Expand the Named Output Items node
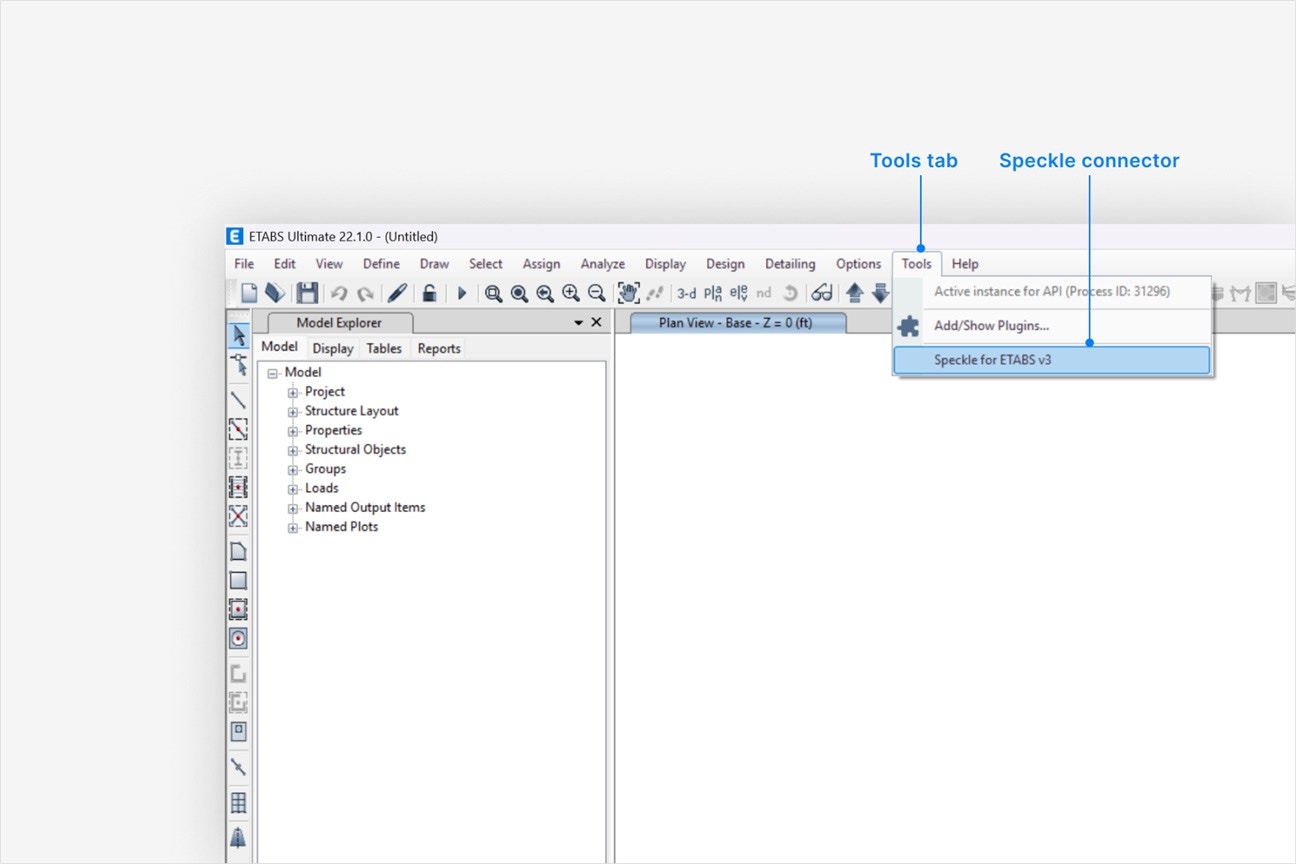 coord(293,508)
